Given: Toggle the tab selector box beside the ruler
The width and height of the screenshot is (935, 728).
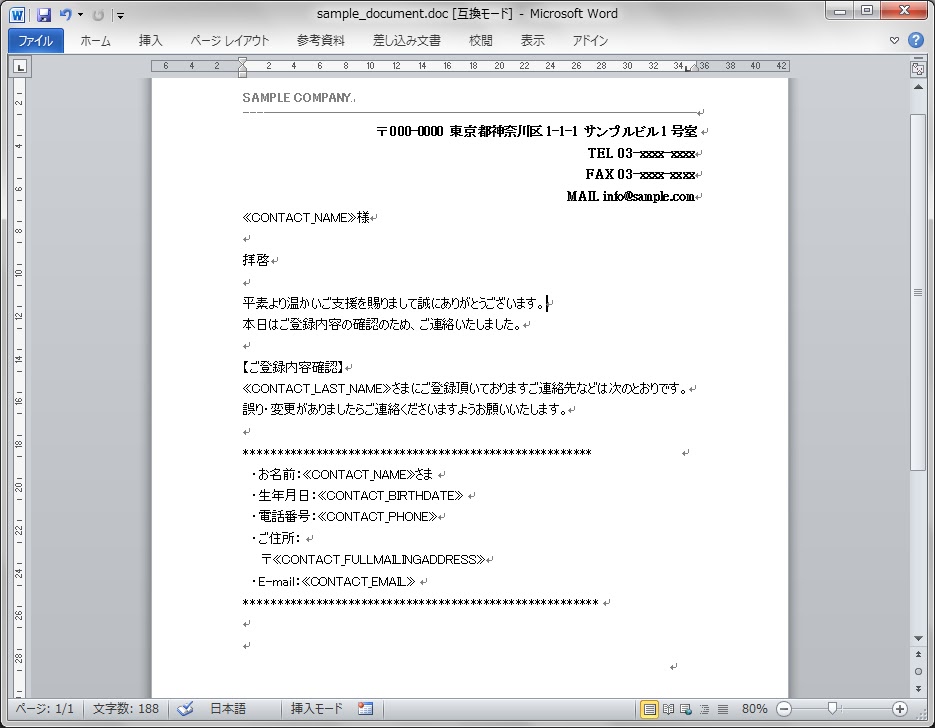Looking at the screenshot, I should pos(21,66).
